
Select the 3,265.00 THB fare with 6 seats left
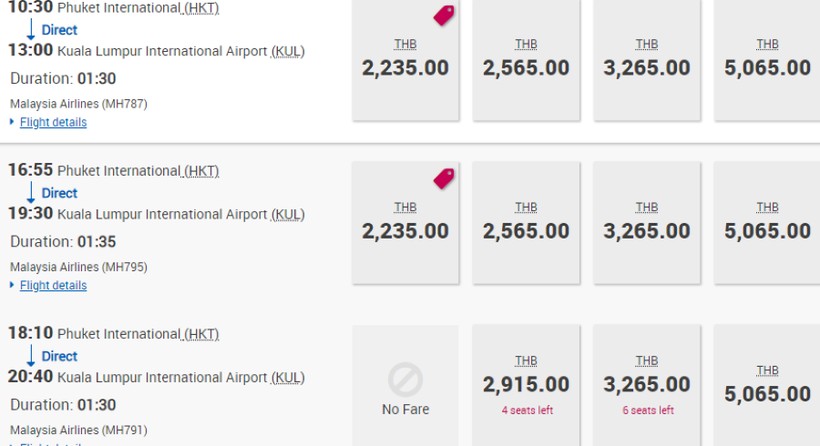647,386
